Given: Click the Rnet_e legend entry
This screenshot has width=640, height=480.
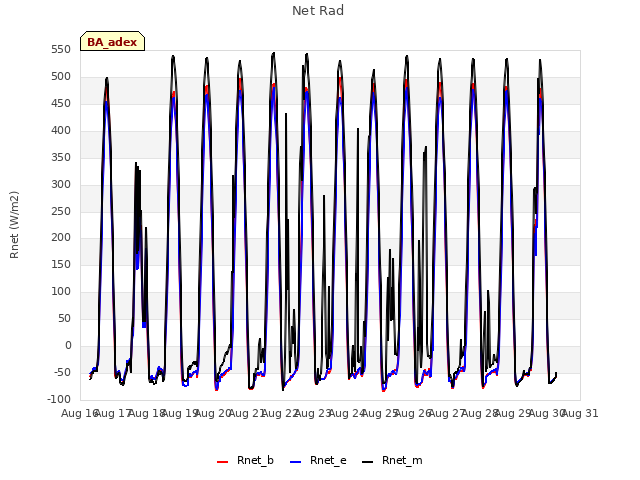Looking at the screenshot, I should (x=318, y=461).
